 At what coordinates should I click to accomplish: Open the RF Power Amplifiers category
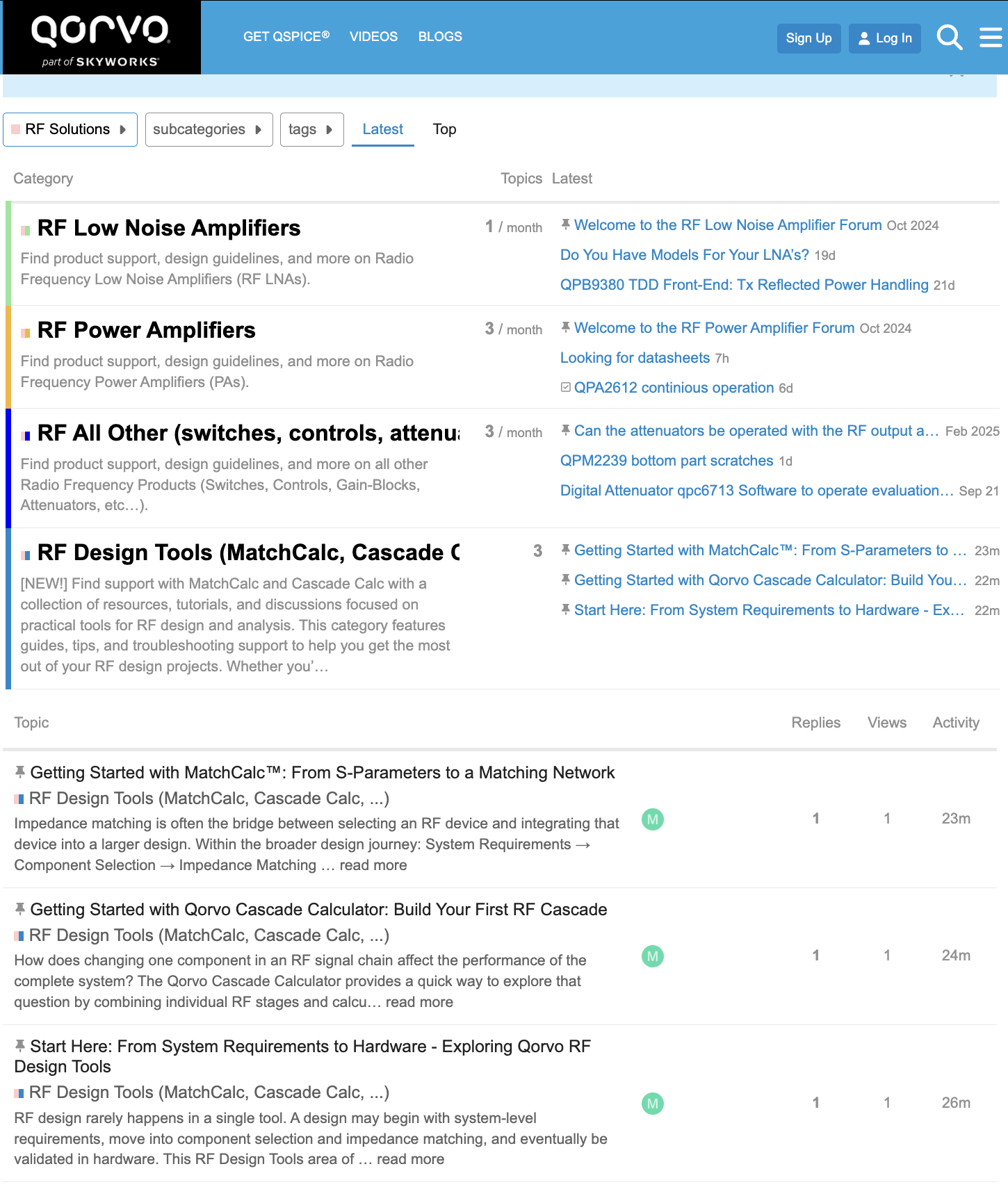click(x=147, y=330)
